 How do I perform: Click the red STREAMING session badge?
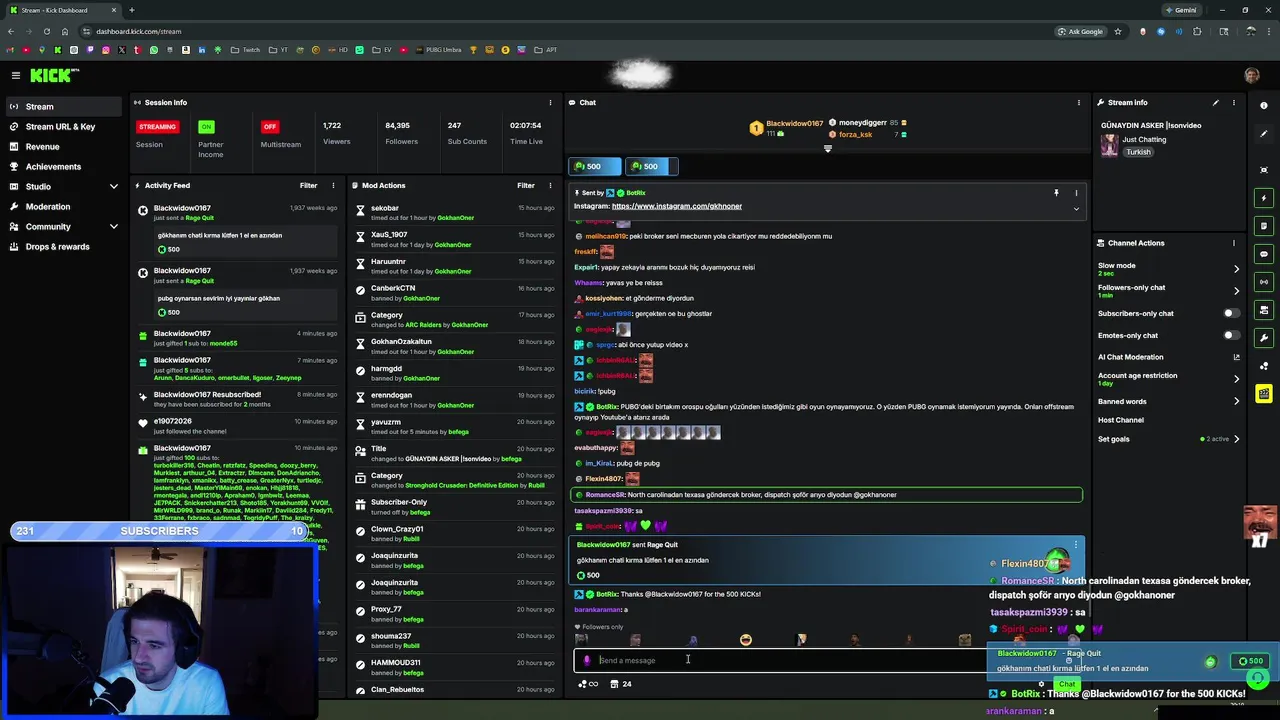click(157, 127)
